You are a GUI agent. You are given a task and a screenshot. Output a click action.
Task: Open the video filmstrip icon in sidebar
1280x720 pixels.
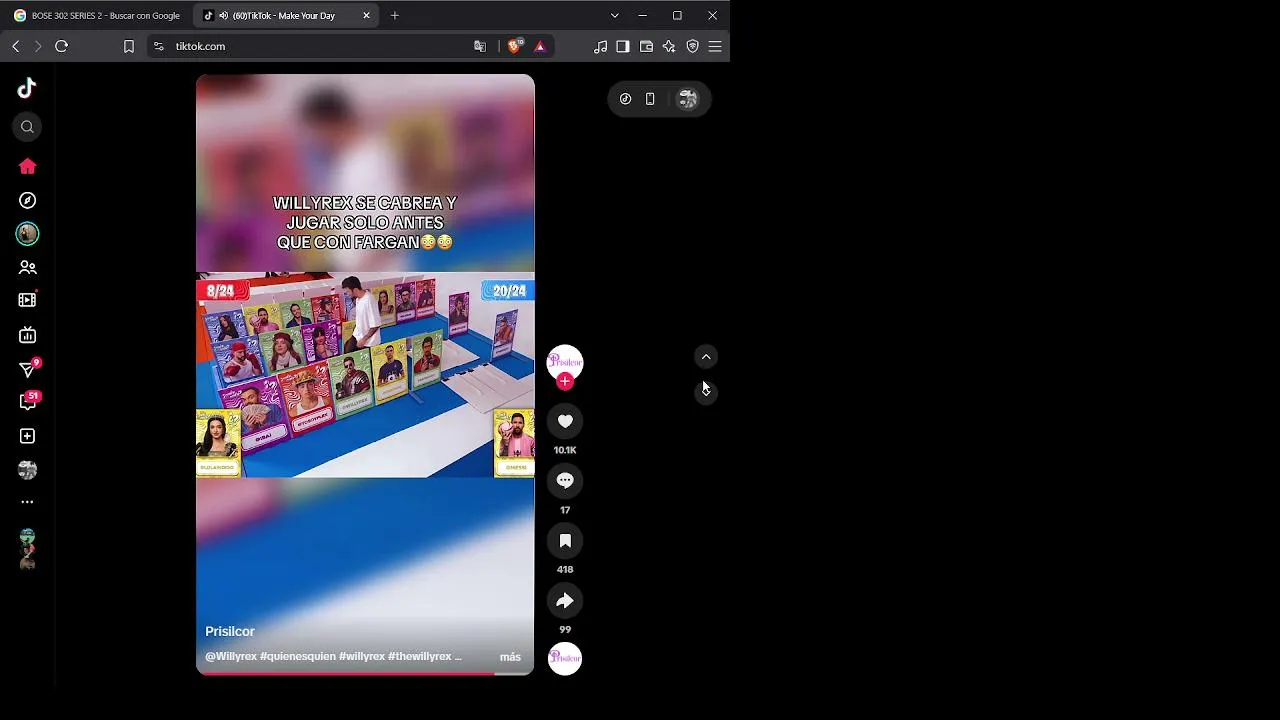(27, 300)
